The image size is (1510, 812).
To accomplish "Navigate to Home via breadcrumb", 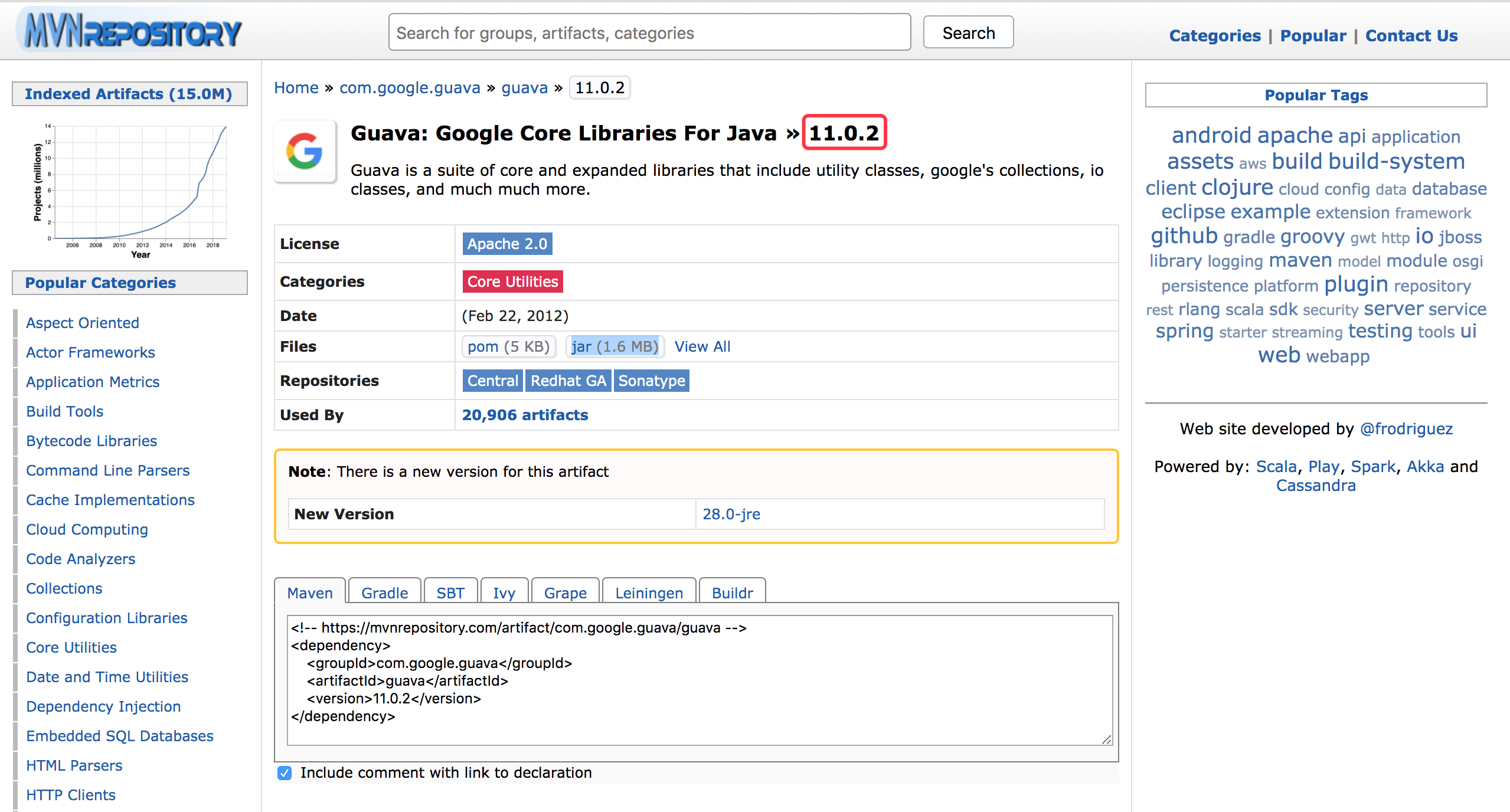I will tap(296, 87).
